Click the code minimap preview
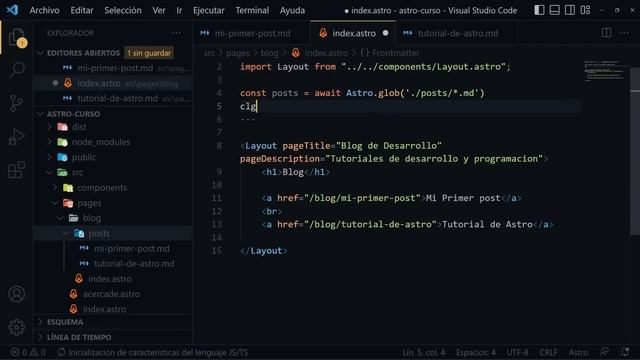 (604, 71)
